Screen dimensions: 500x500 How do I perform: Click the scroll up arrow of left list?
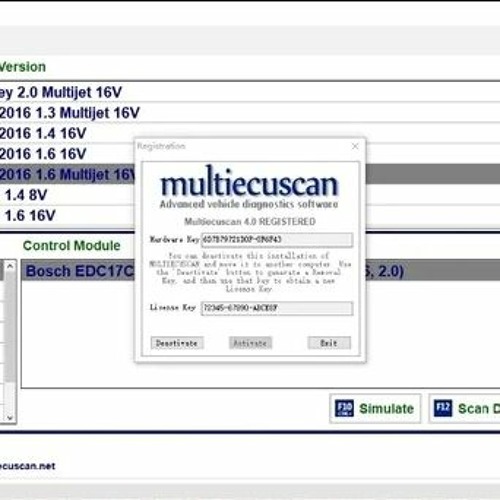point(10,266)
